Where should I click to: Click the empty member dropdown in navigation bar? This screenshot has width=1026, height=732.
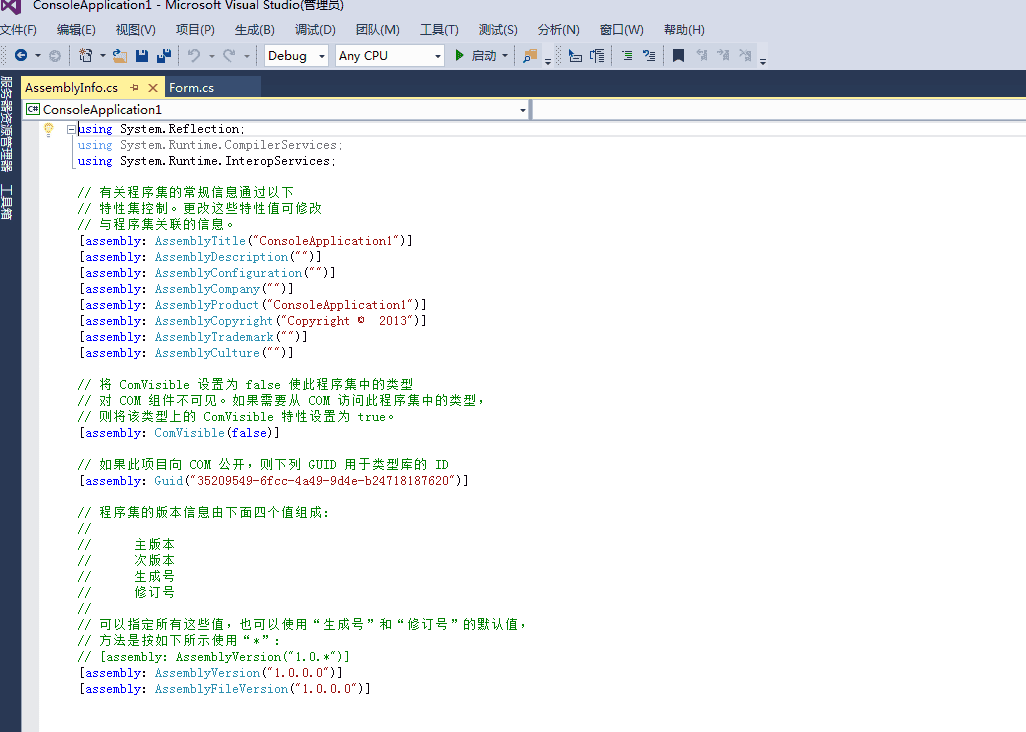click(x=779, y=110)
